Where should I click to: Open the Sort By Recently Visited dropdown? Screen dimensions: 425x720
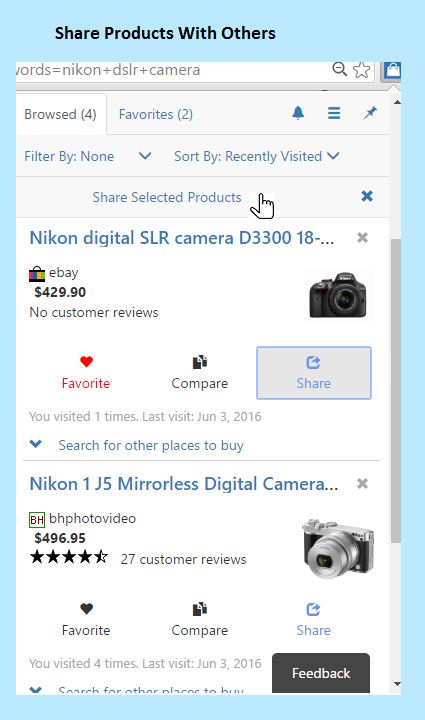pyautogui.click(x=257, y=156)
